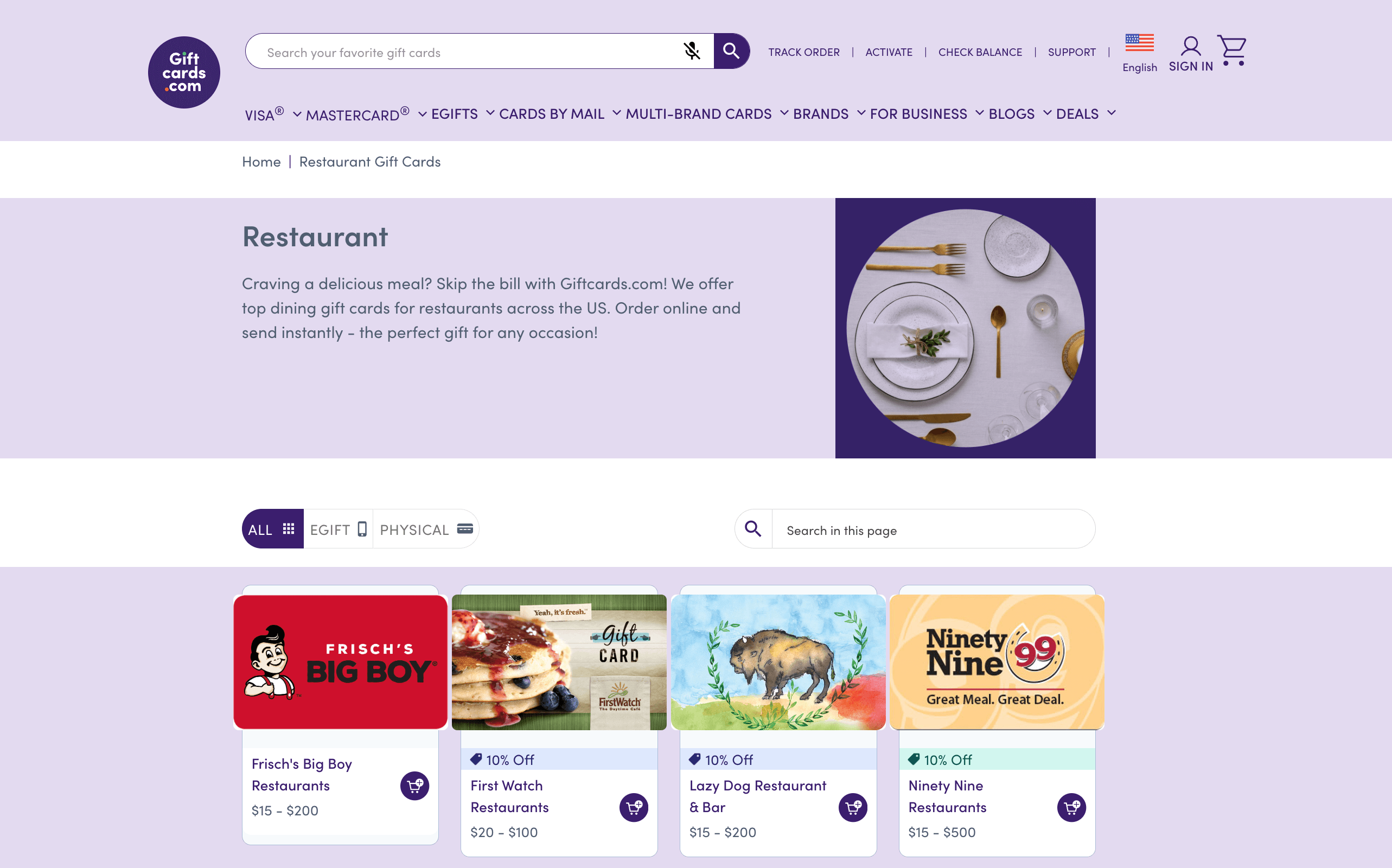Image resolution: width=1392 pixels, height=868 pixels.
Task: Select the ALL filter tab
Action: click(273, 529)
